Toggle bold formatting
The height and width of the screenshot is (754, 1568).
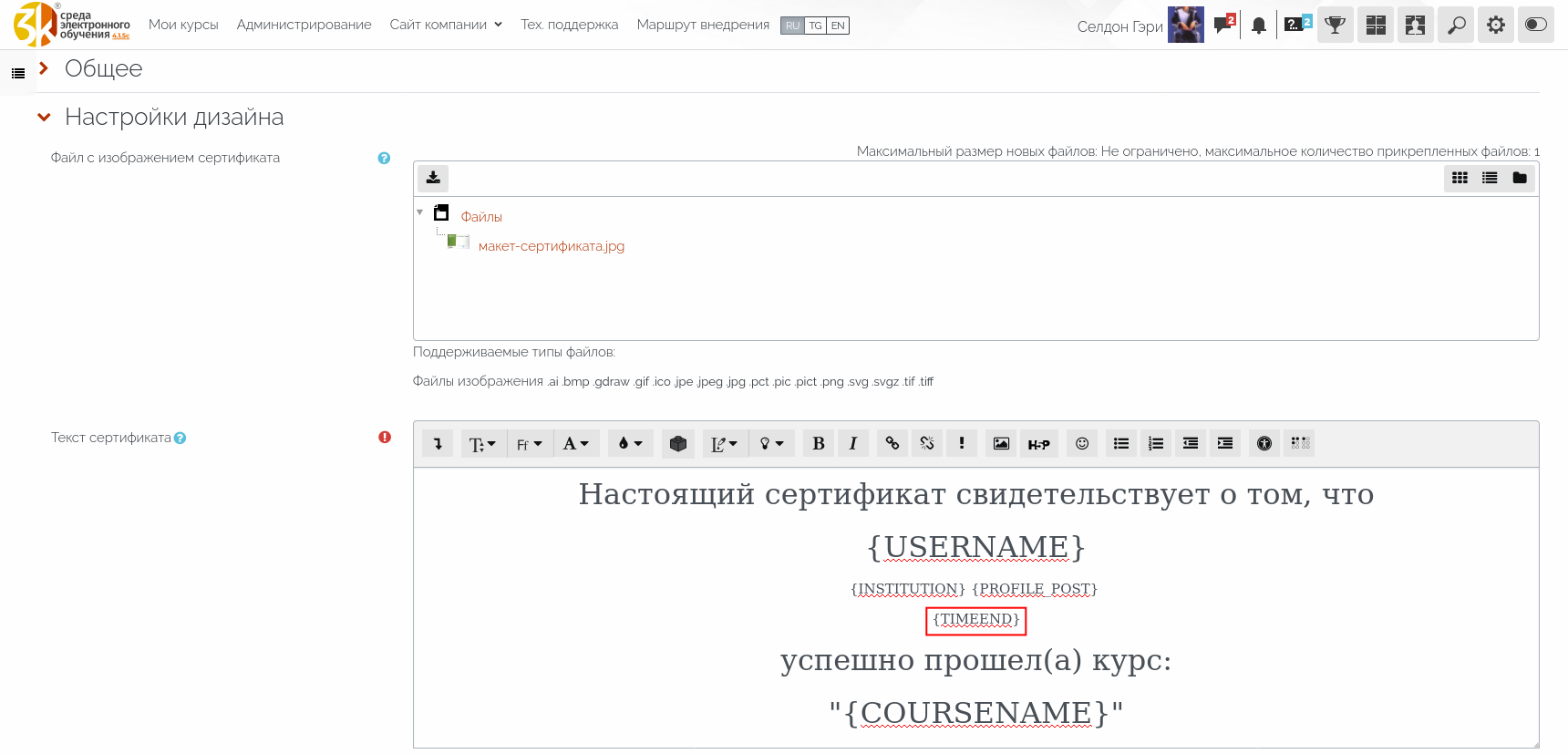point(818,443)
